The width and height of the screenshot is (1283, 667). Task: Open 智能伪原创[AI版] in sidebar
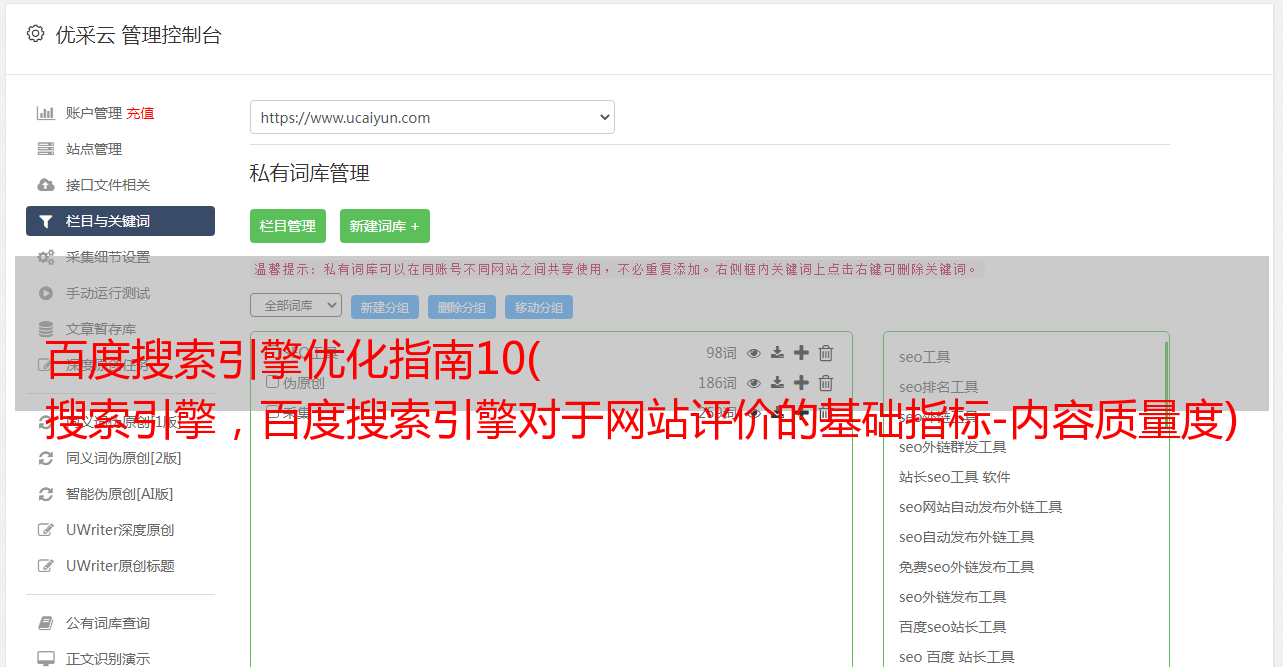(x=120, y=494)
